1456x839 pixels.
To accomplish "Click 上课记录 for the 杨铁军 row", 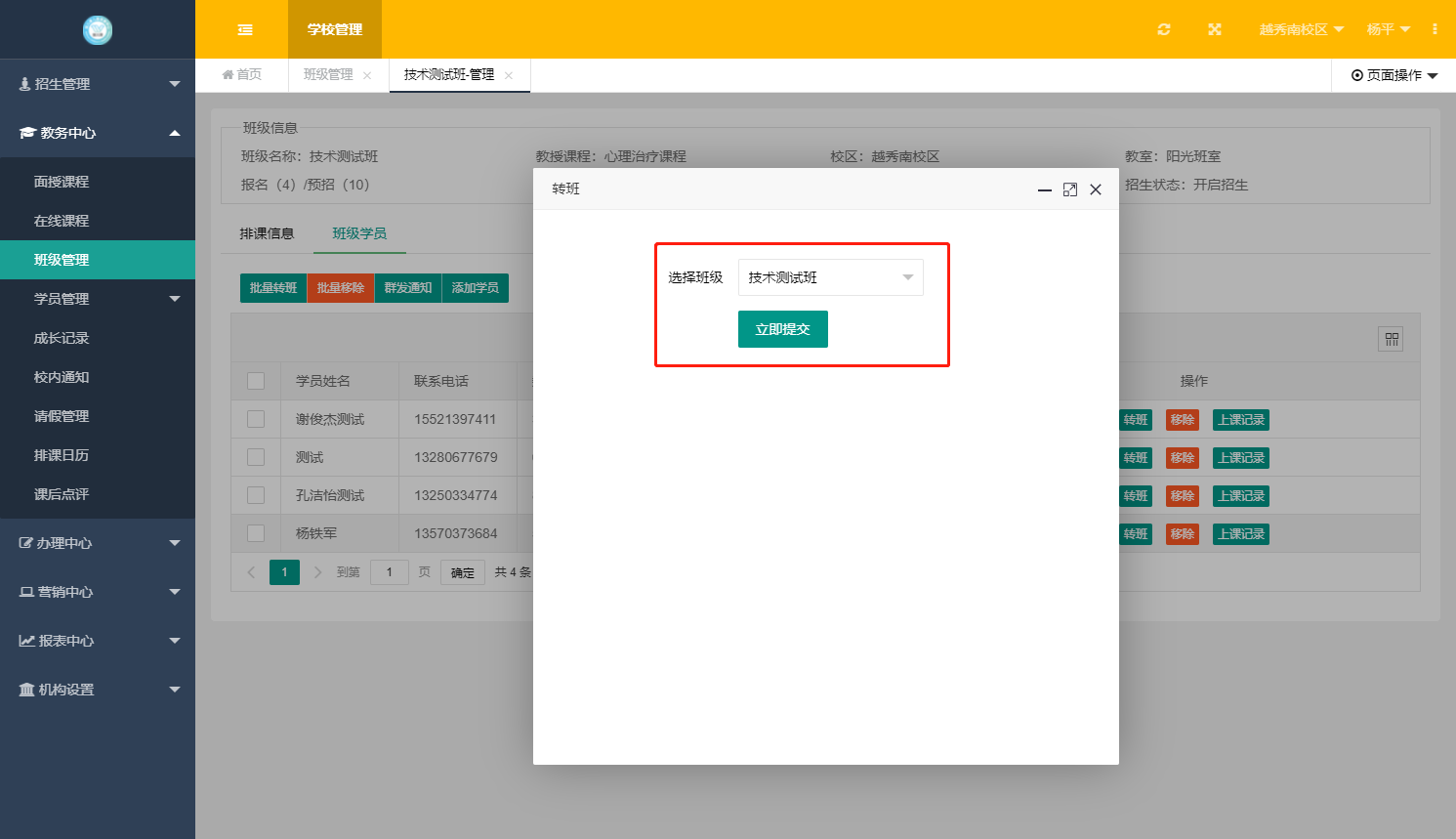I will (x=1241, y=534).
